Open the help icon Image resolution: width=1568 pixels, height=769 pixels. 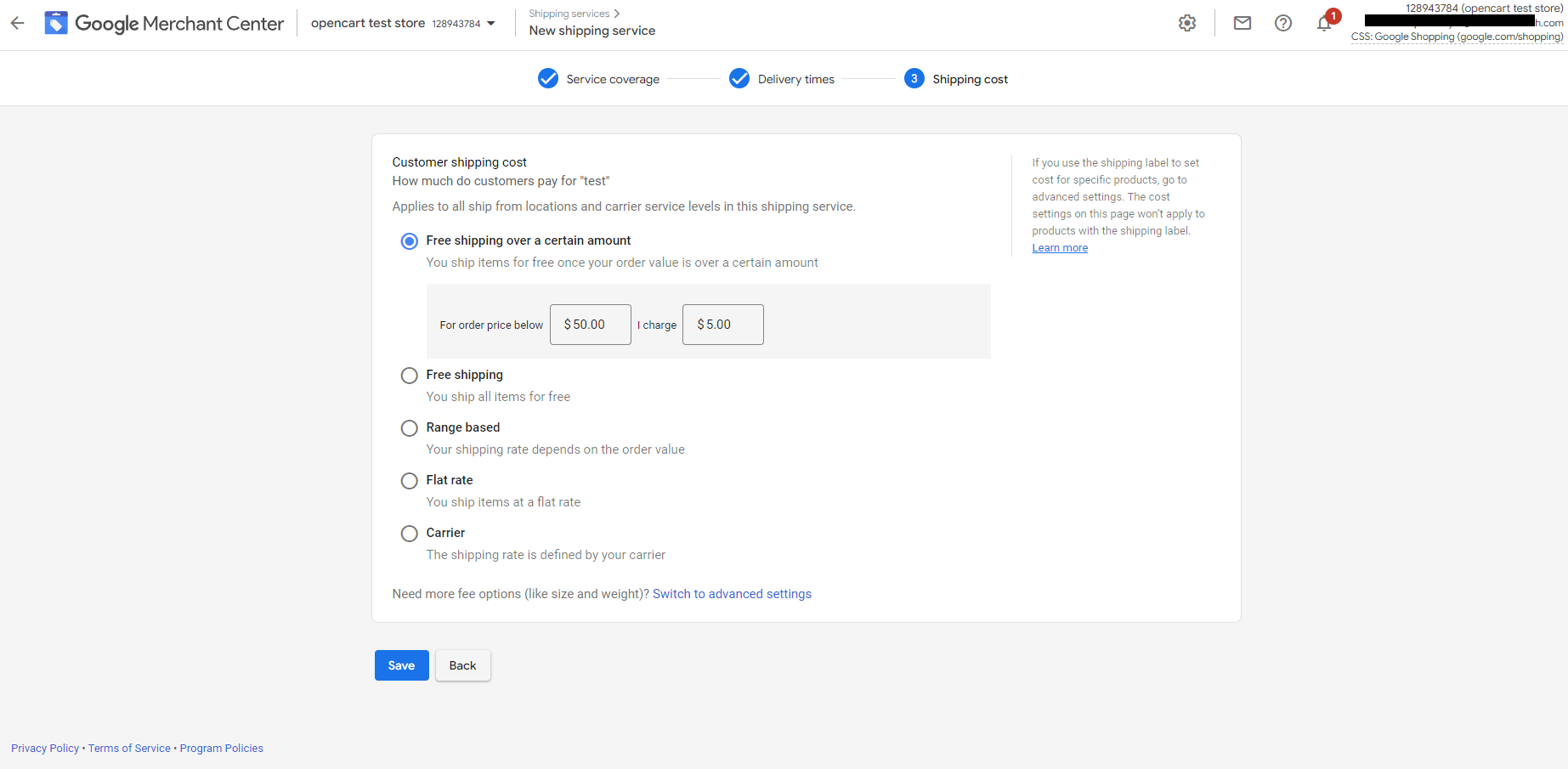[1282, 23]
